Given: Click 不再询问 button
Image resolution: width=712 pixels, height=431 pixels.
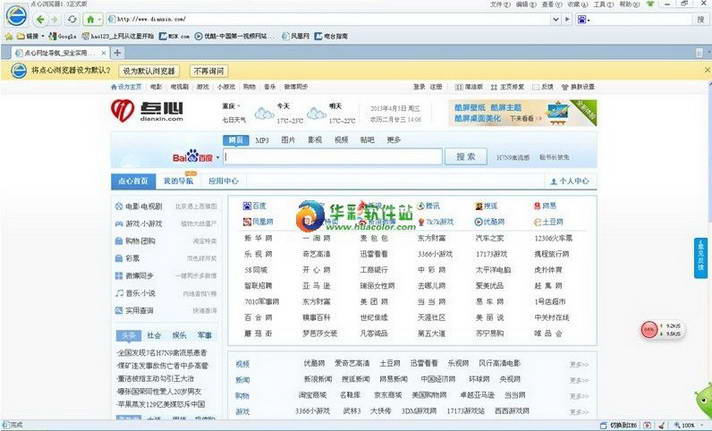Looking at the screenshot, I should [x=208, y=71].
